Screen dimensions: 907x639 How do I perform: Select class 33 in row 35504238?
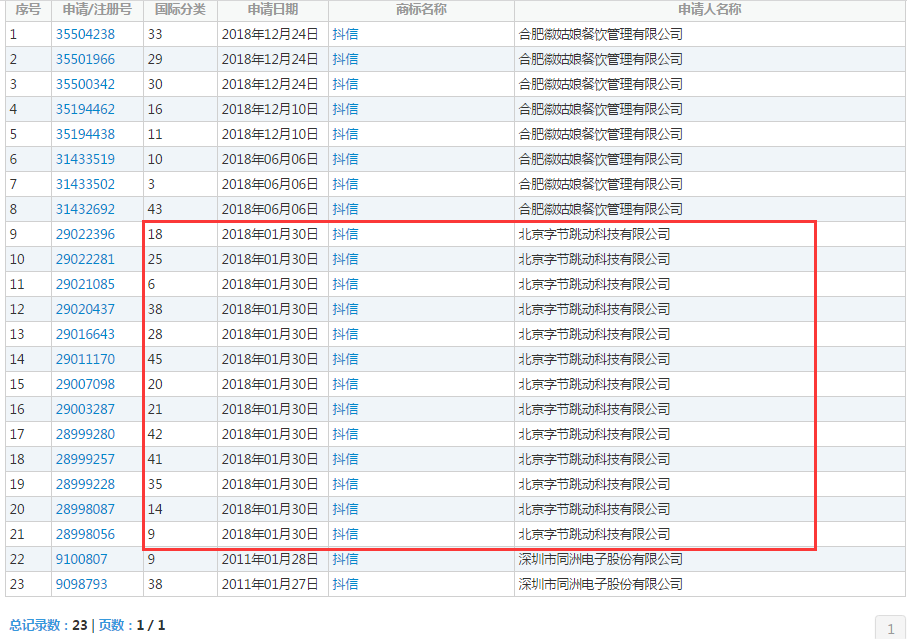tap(155, 34)
